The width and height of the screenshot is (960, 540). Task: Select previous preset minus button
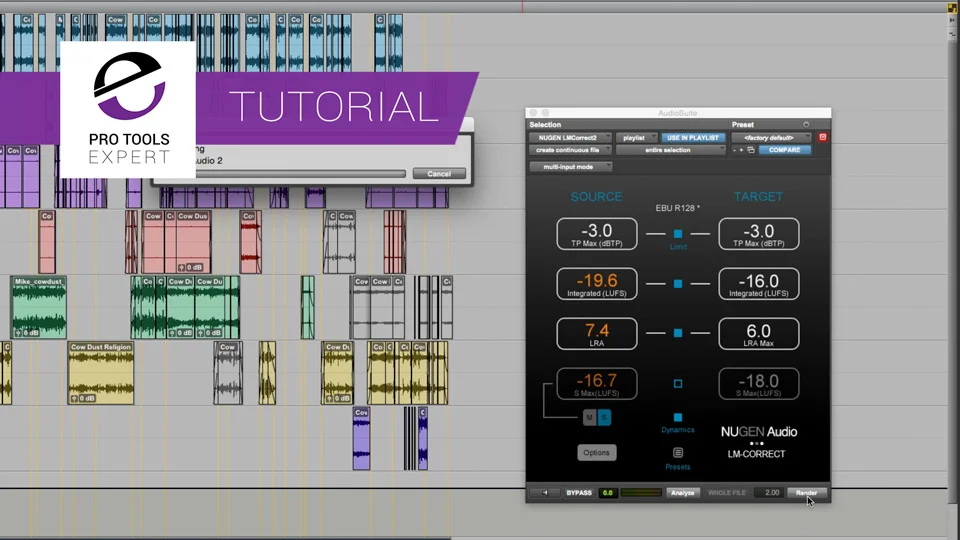click(x=735, y=150)
